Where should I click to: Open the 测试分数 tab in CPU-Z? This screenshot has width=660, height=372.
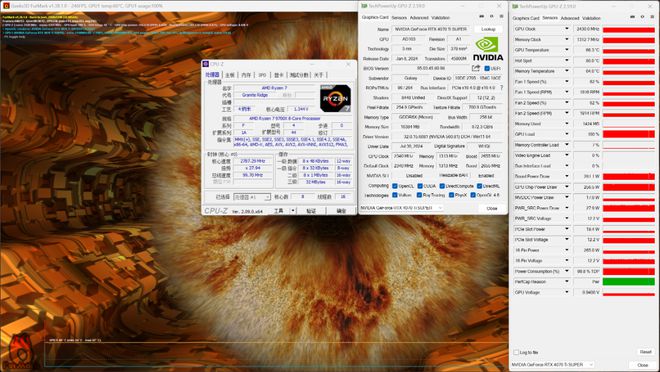click(x=299, y=75)
